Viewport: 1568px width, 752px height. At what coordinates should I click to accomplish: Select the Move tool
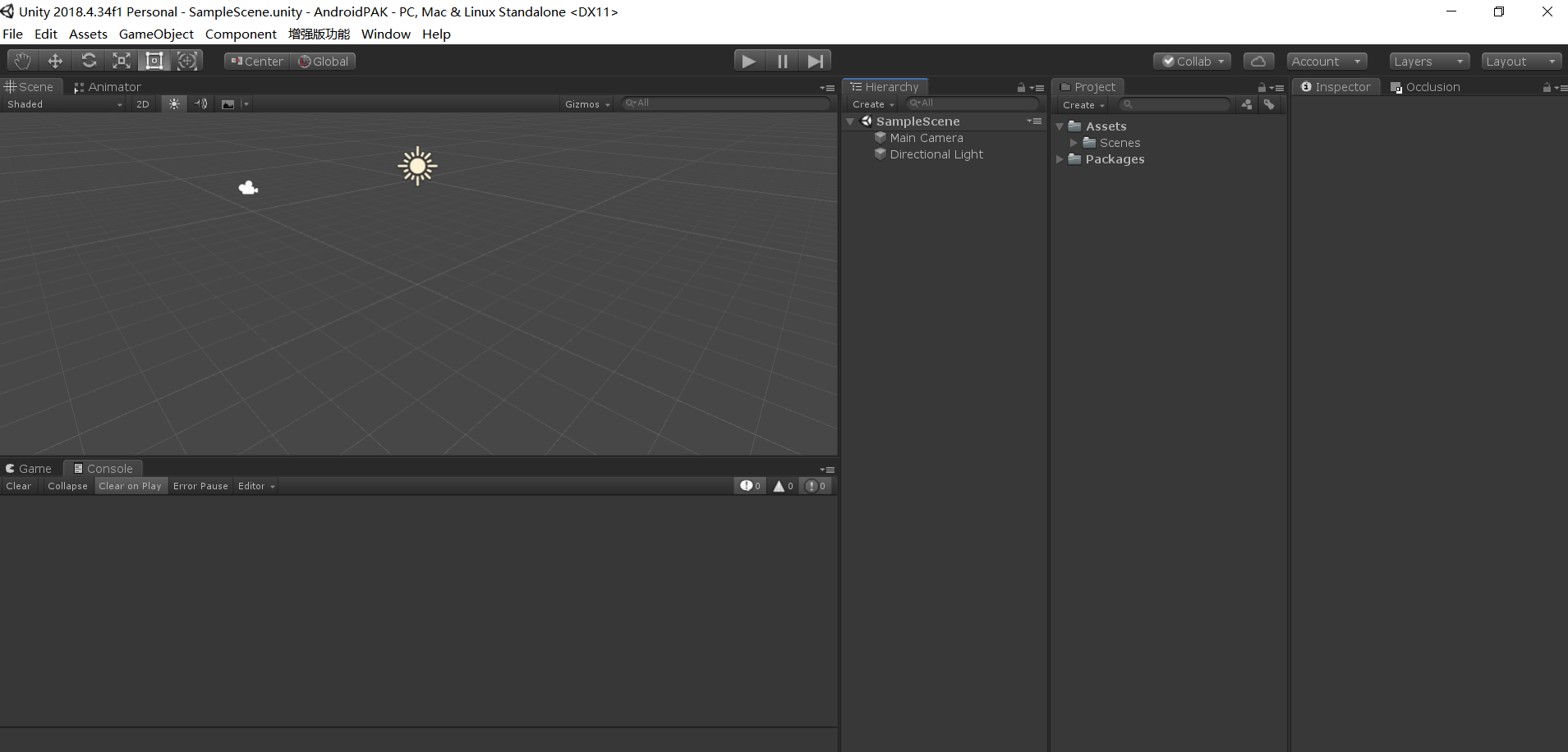tap(55, 61)
